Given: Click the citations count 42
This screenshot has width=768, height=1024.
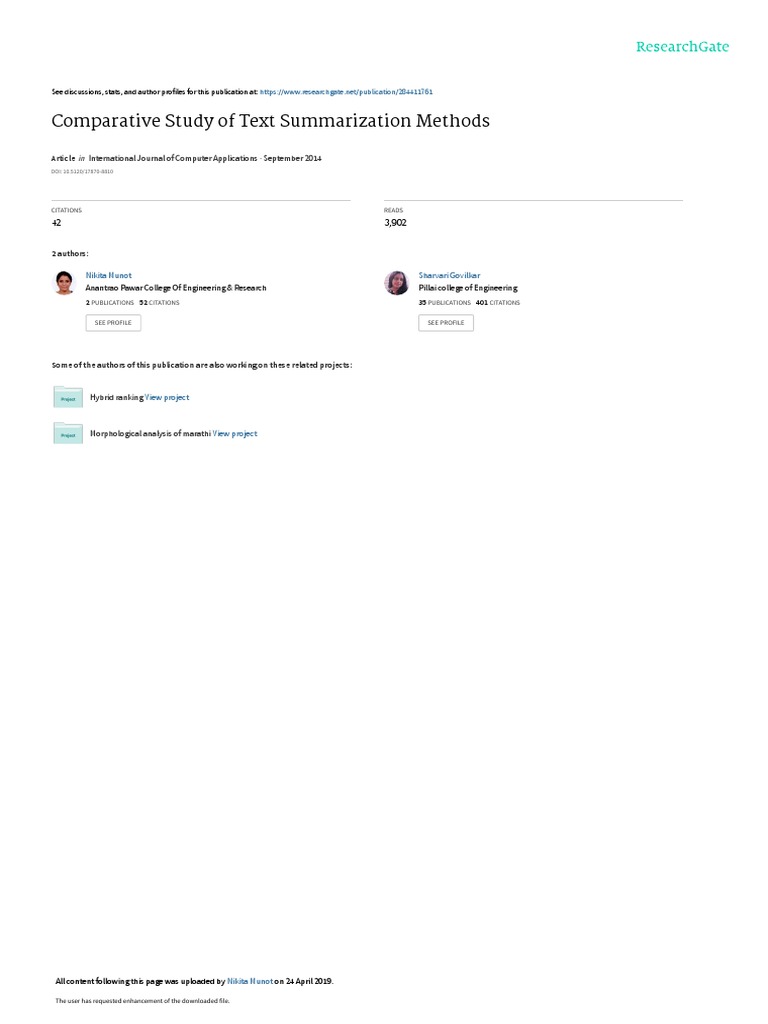Looking at the screenshot, I should coord(56,223).
